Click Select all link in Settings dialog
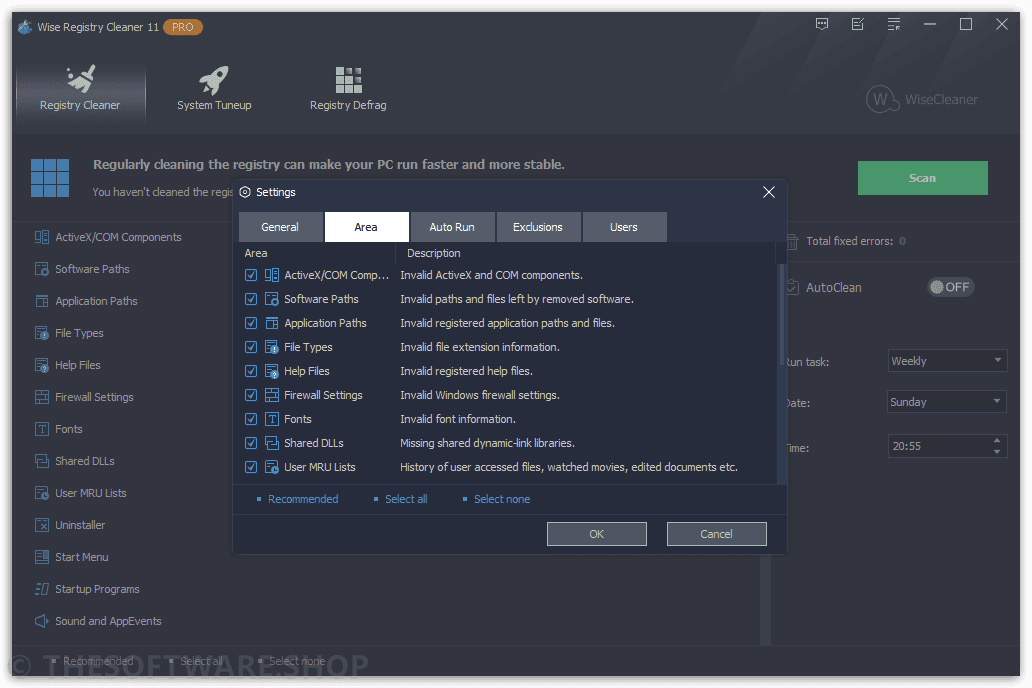Screen dimensions: 1032x688 pos(406,499)
